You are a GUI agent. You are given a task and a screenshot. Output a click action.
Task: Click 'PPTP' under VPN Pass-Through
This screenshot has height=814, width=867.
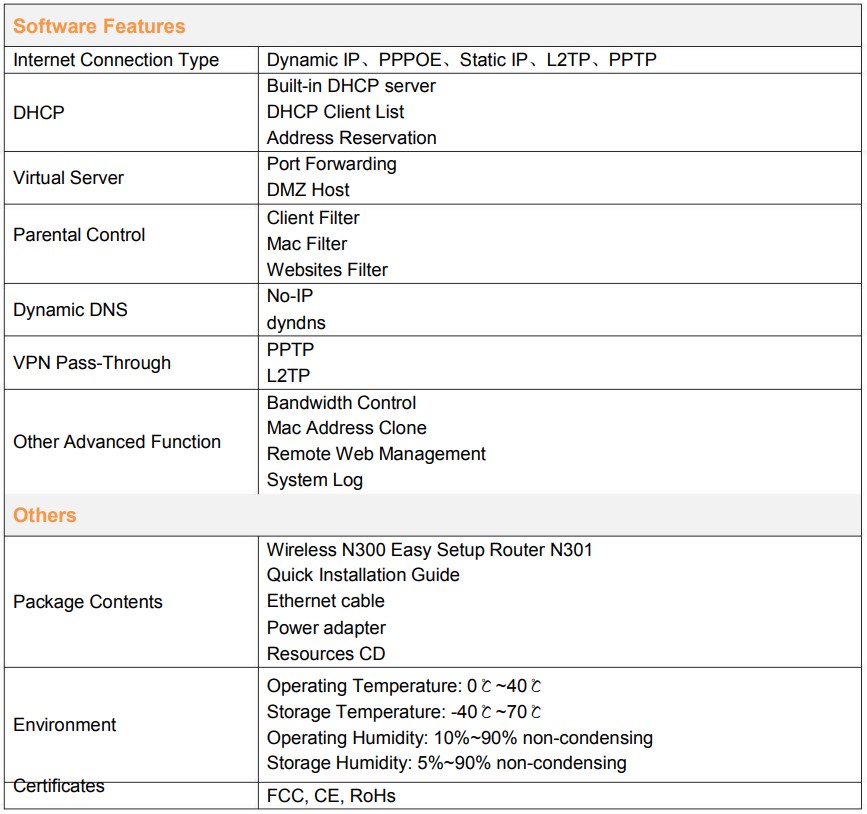click(290, 349)
